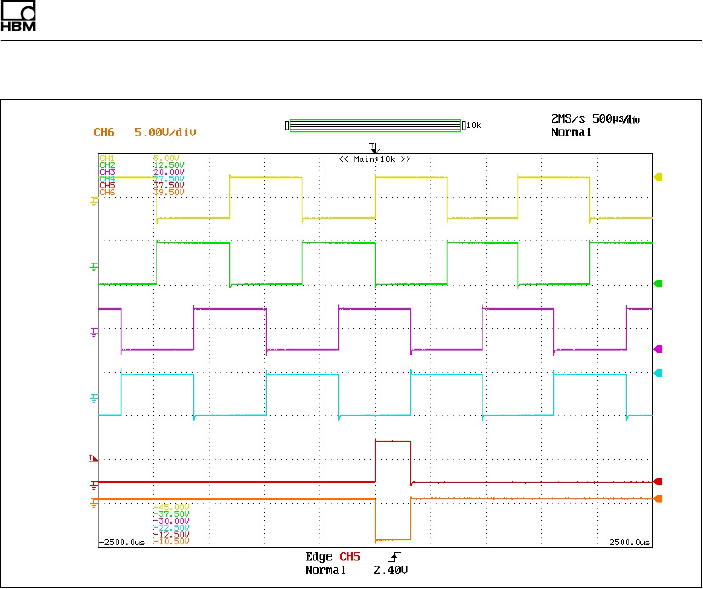Viewport: 703px width, 589px height.
Task: Click the cyan CH4 legend label
Action: (107, 178)
